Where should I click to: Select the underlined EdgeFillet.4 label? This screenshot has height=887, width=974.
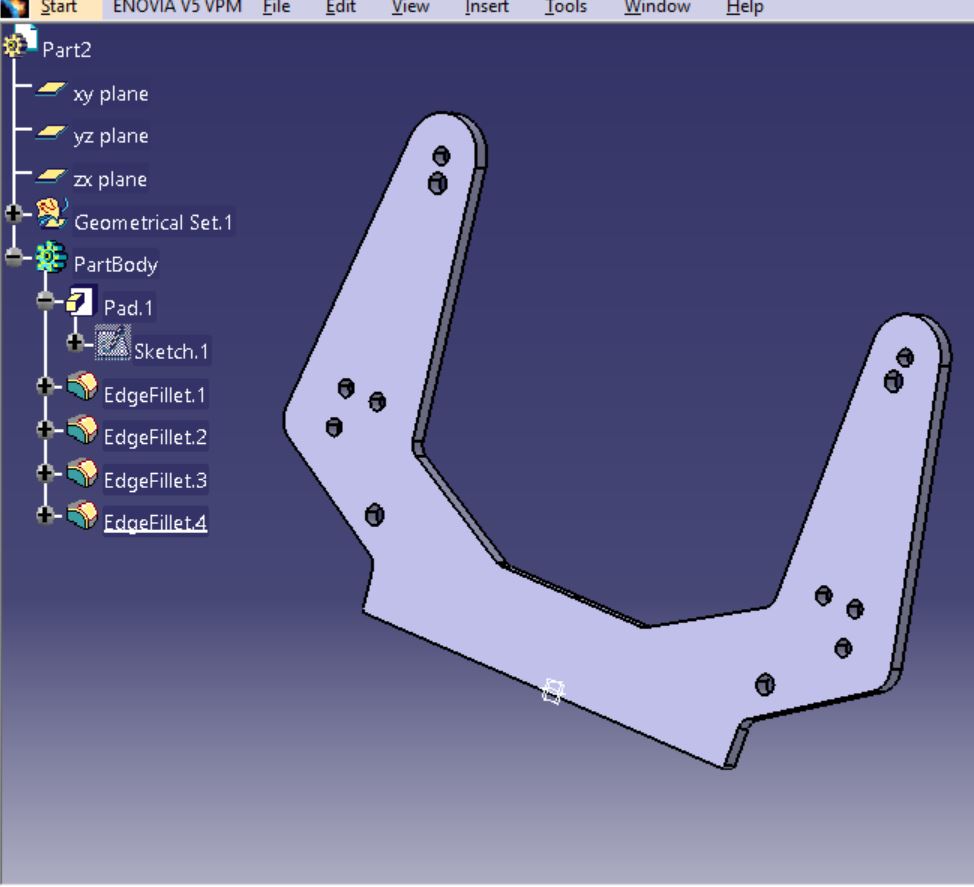coord(155,523)
